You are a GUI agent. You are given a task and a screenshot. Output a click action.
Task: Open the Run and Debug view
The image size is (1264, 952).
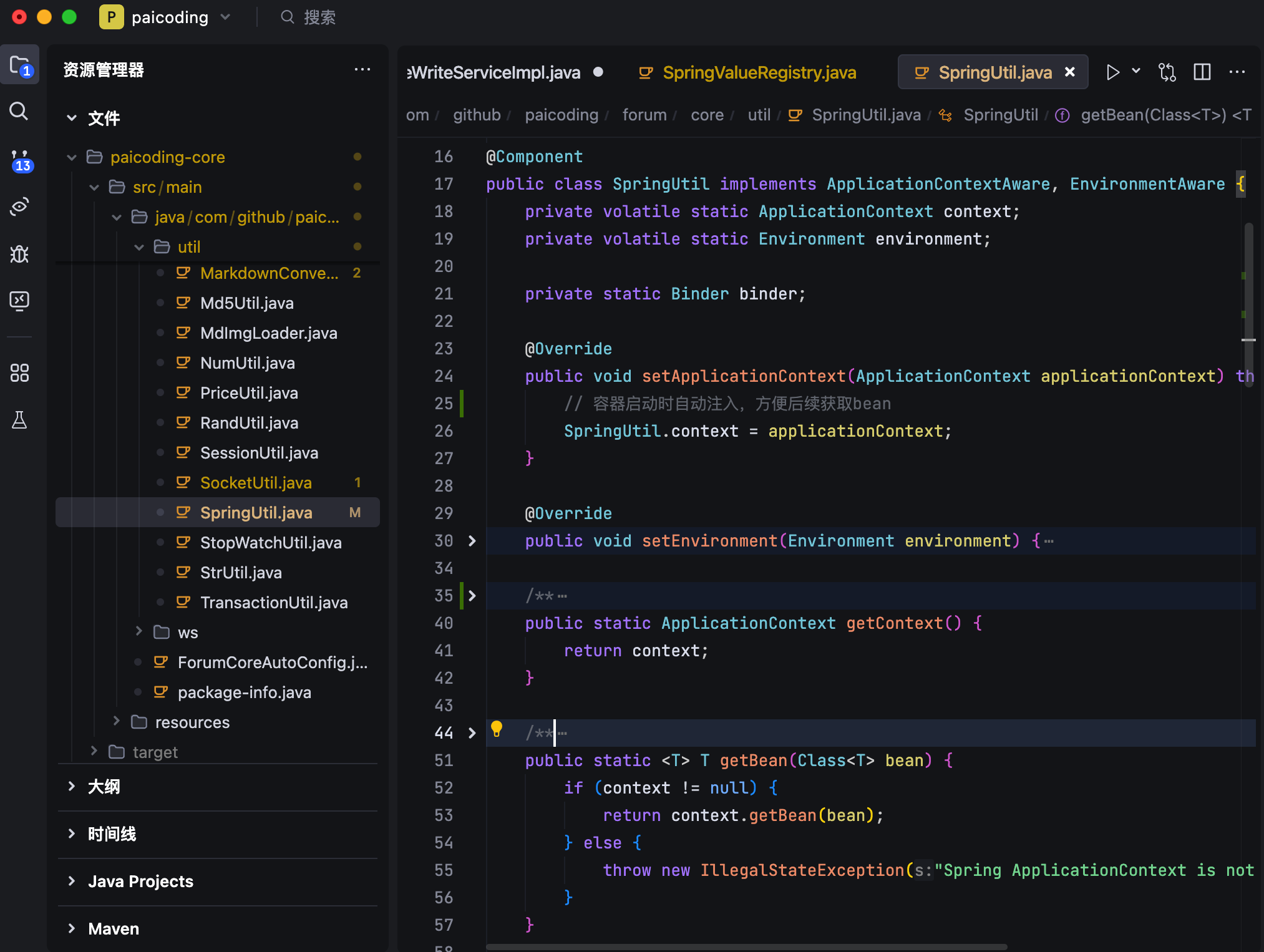click(19, 254)
